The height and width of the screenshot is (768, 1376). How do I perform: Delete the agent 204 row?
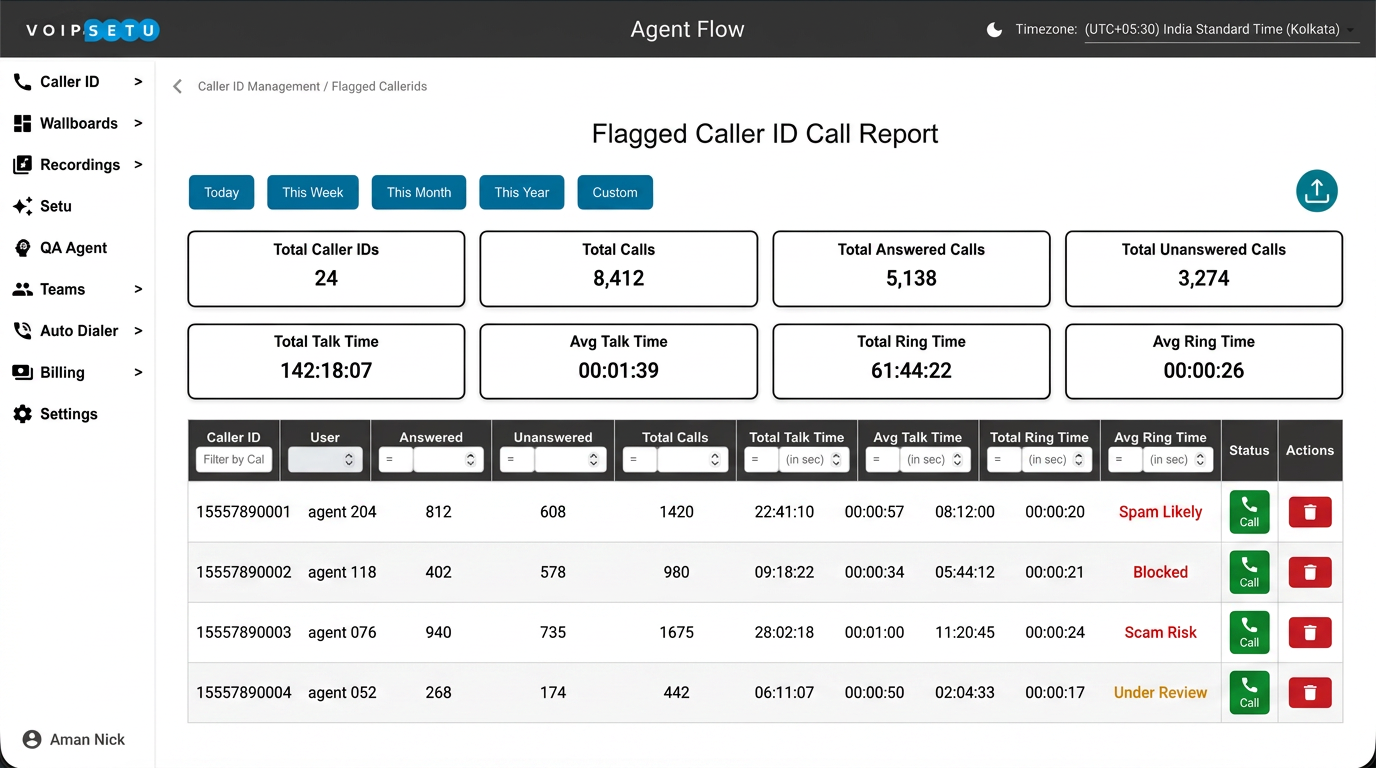click(1310, 512)
